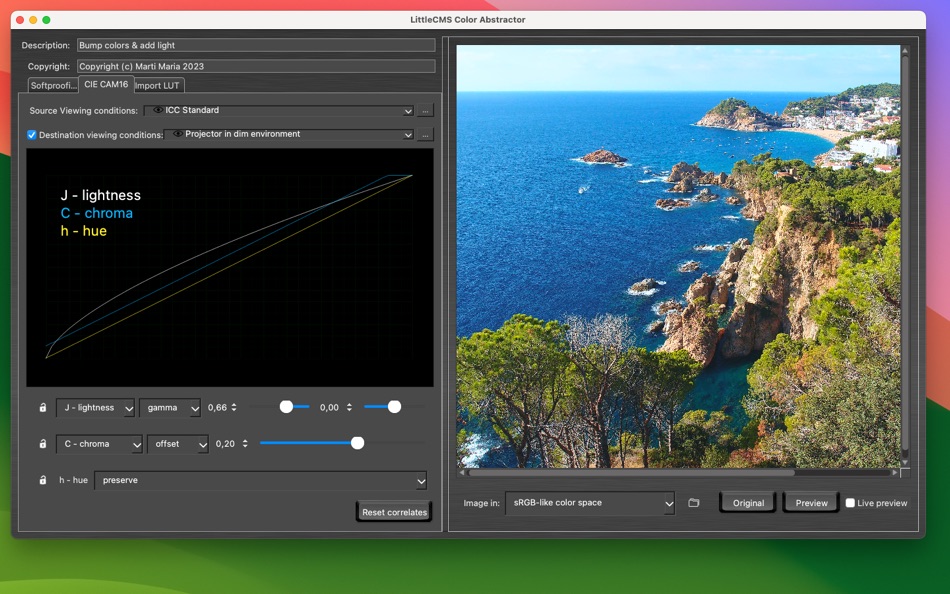Click 'J - lightness' legend text in graph
Viewport: 950px width, 594px height.
tap(101, 195)
